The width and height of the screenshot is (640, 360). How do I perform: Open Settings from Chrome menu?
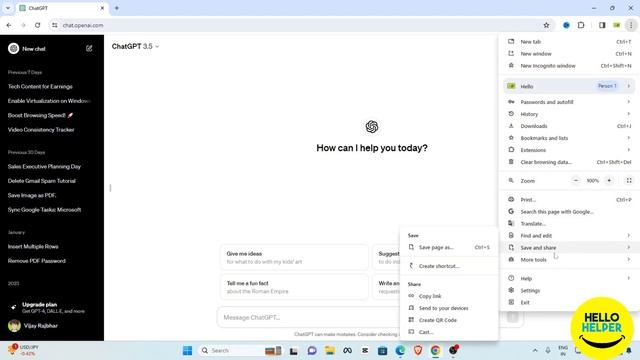(569, 291)
